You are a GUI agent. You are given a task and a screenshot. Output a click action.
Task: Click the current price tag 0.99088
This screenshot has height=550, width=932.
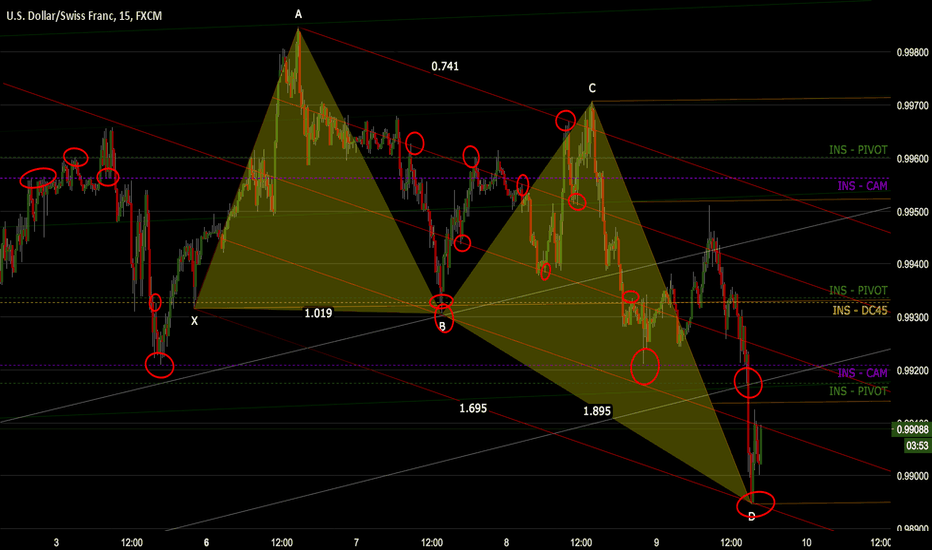912,430
